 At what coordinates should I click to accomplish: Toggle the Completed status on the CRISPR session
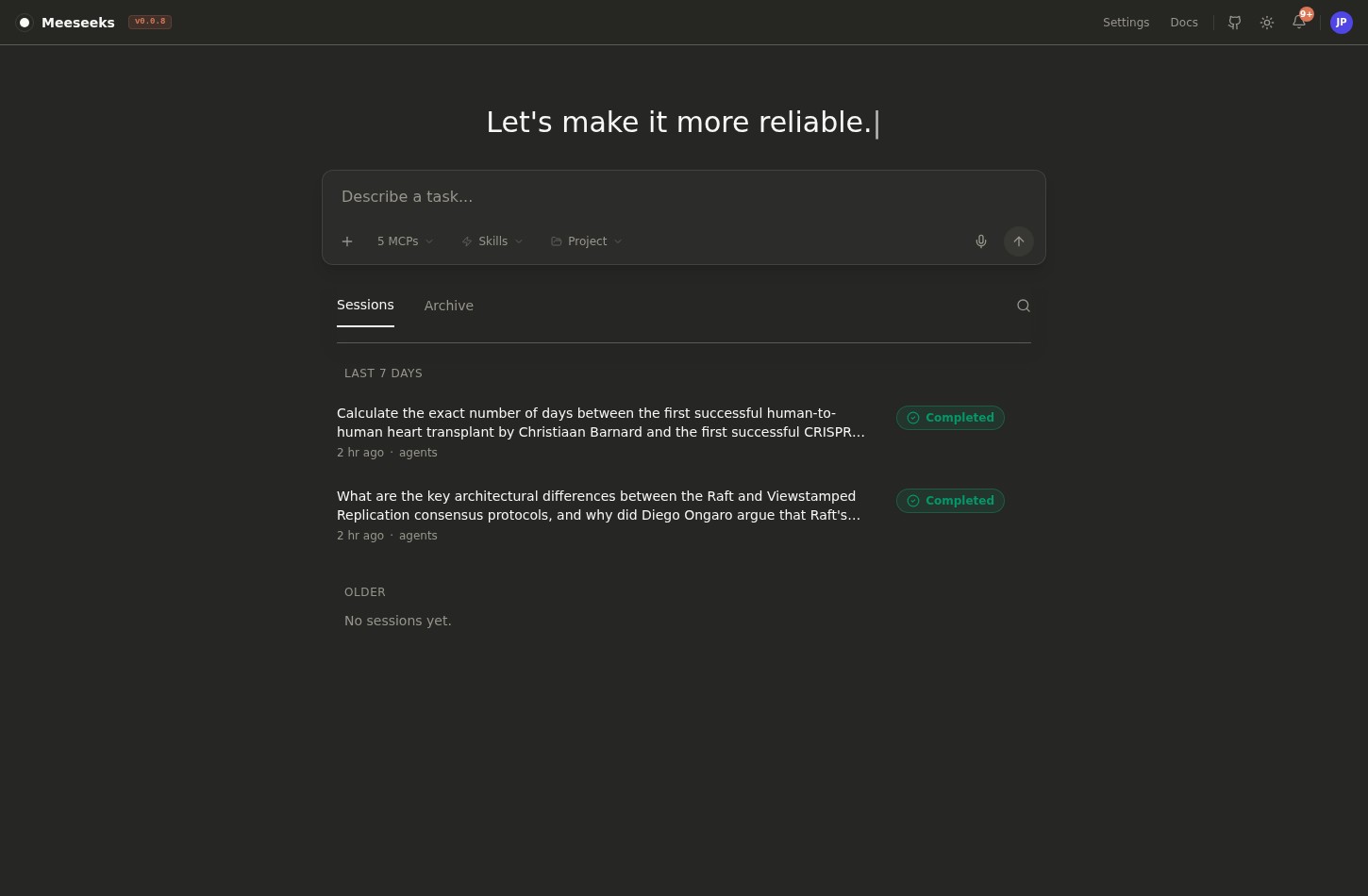point(950,418)
